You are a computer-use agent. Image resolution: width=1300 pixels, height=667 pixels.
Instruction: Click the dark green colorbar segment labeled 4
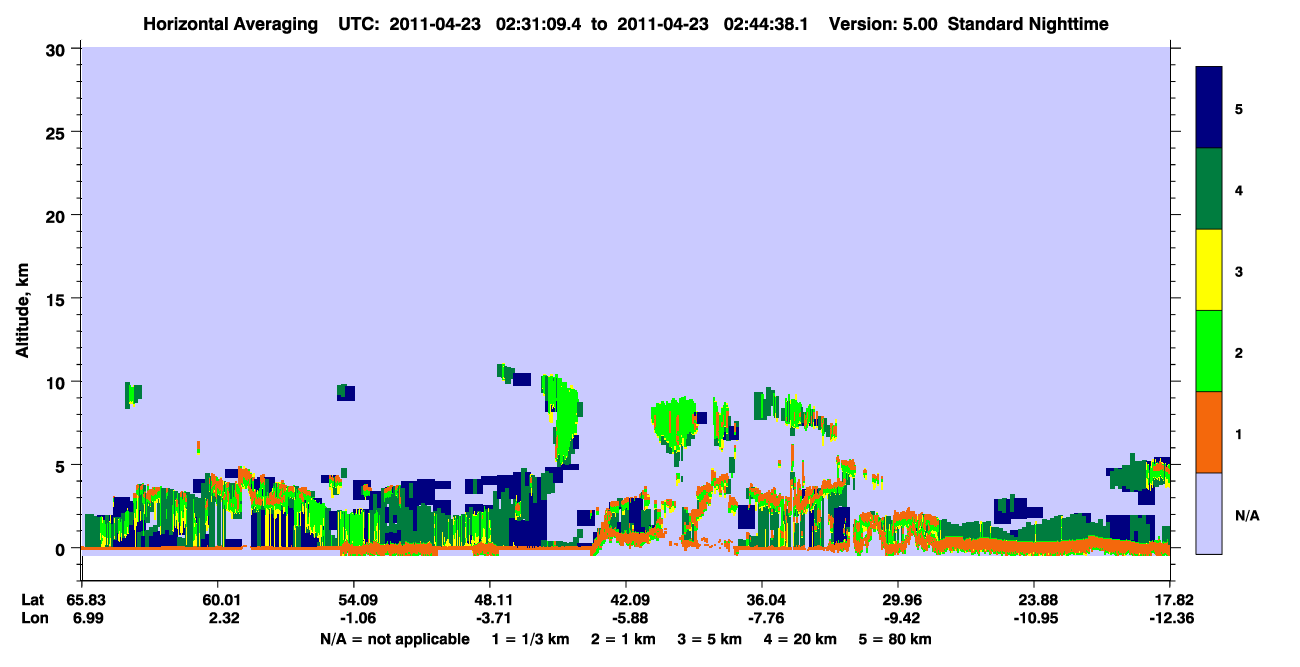pyautogui.click(x=1209, y=189)
